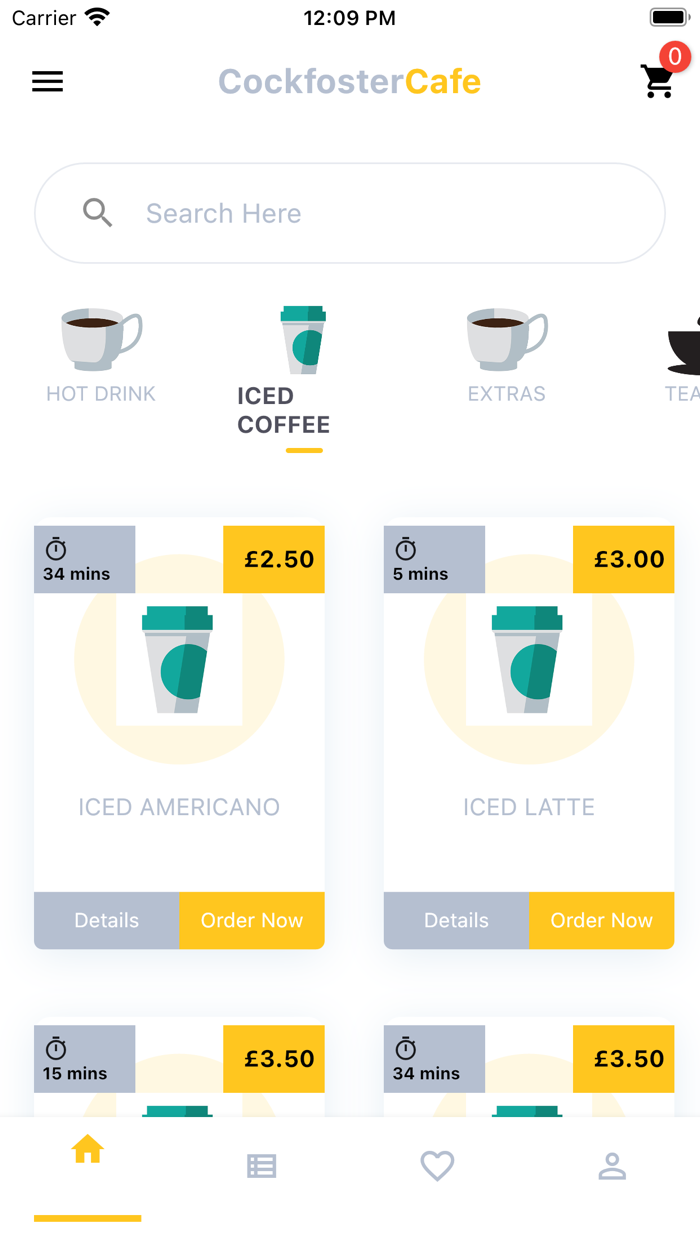The image size is (700, 1244).
Task: Click the search magnifier icon
Action: point(98,212)
